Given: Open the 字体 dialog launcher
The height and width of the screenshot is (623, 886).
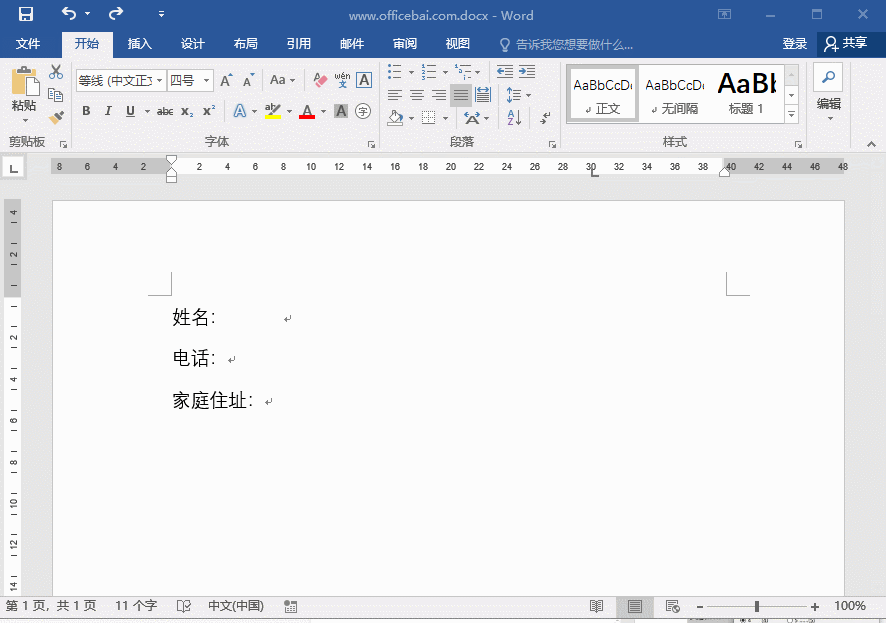Looking at the screenshot, I should (371, 145).
